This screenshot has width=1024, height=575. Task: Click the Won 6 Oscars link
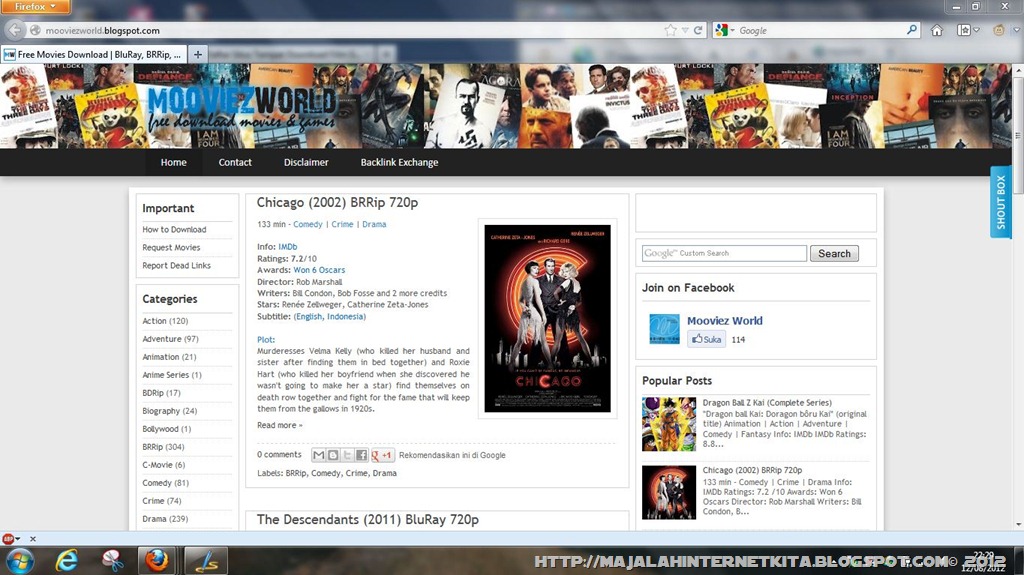(x=319, y=270)
